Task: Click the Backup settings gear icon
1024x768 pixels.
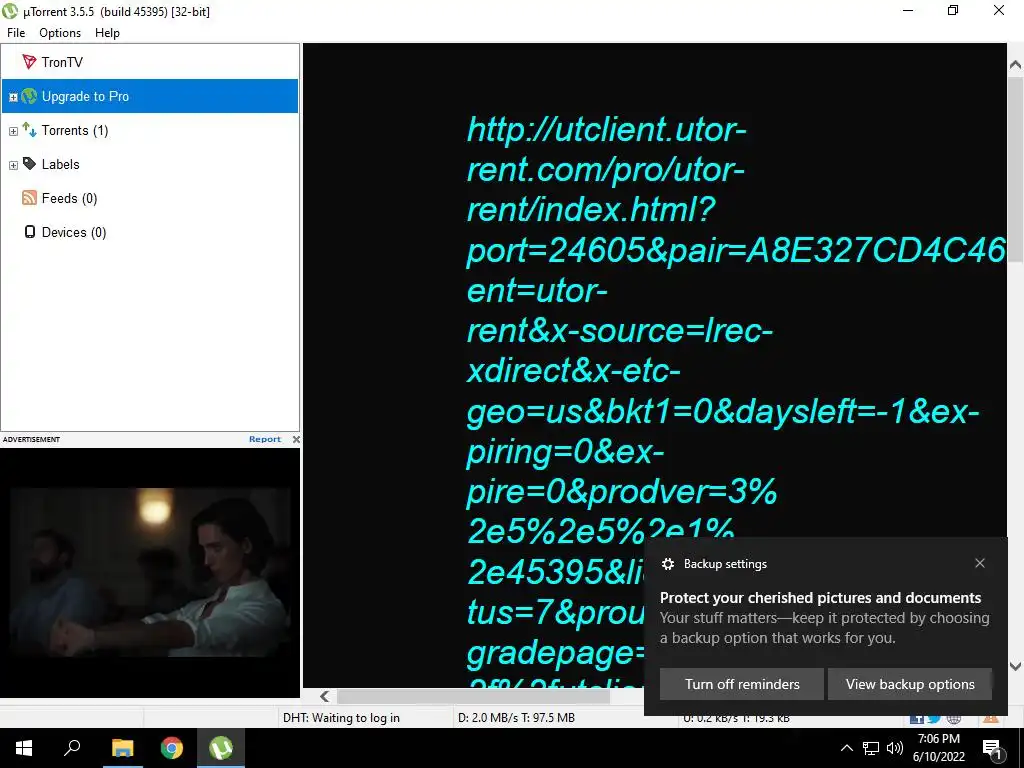Action: 667,564
